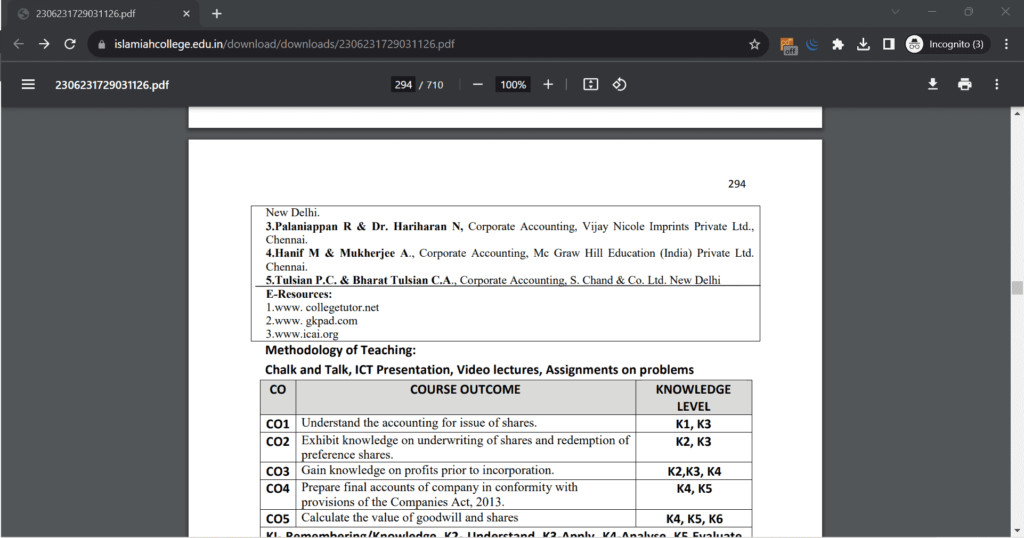The height and width of the screenshot is (538, 1024).
Task: Click the vertical scrollbar thumb
Action: click(1017, 288)
